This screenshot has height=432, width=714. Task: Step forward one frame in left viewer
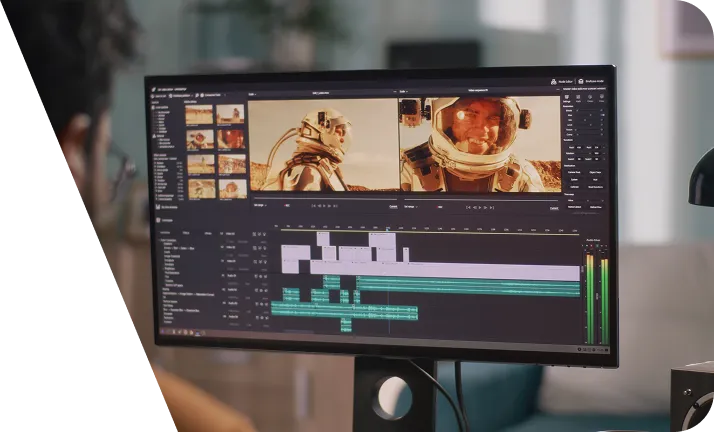click(x=330, y=206)
